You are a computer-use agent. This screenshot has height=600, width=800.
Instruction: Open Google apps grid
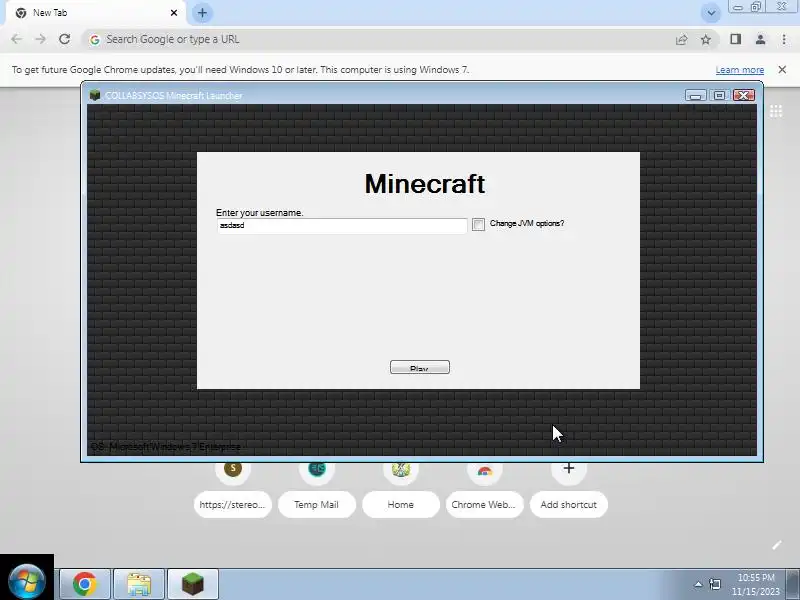point(776,111)
